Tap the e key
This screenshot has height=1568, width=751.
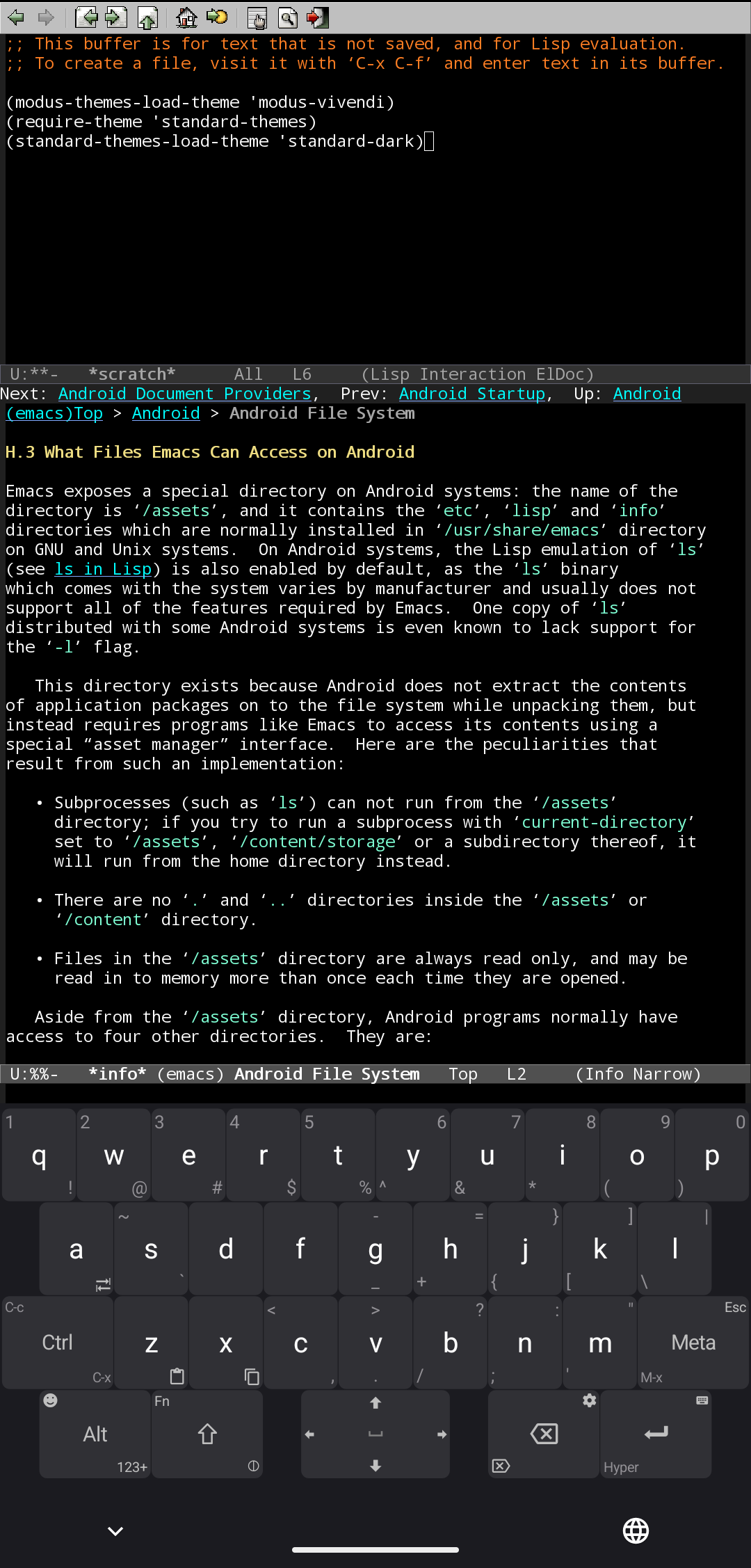pyautogui.click(x=188, y=1155)
